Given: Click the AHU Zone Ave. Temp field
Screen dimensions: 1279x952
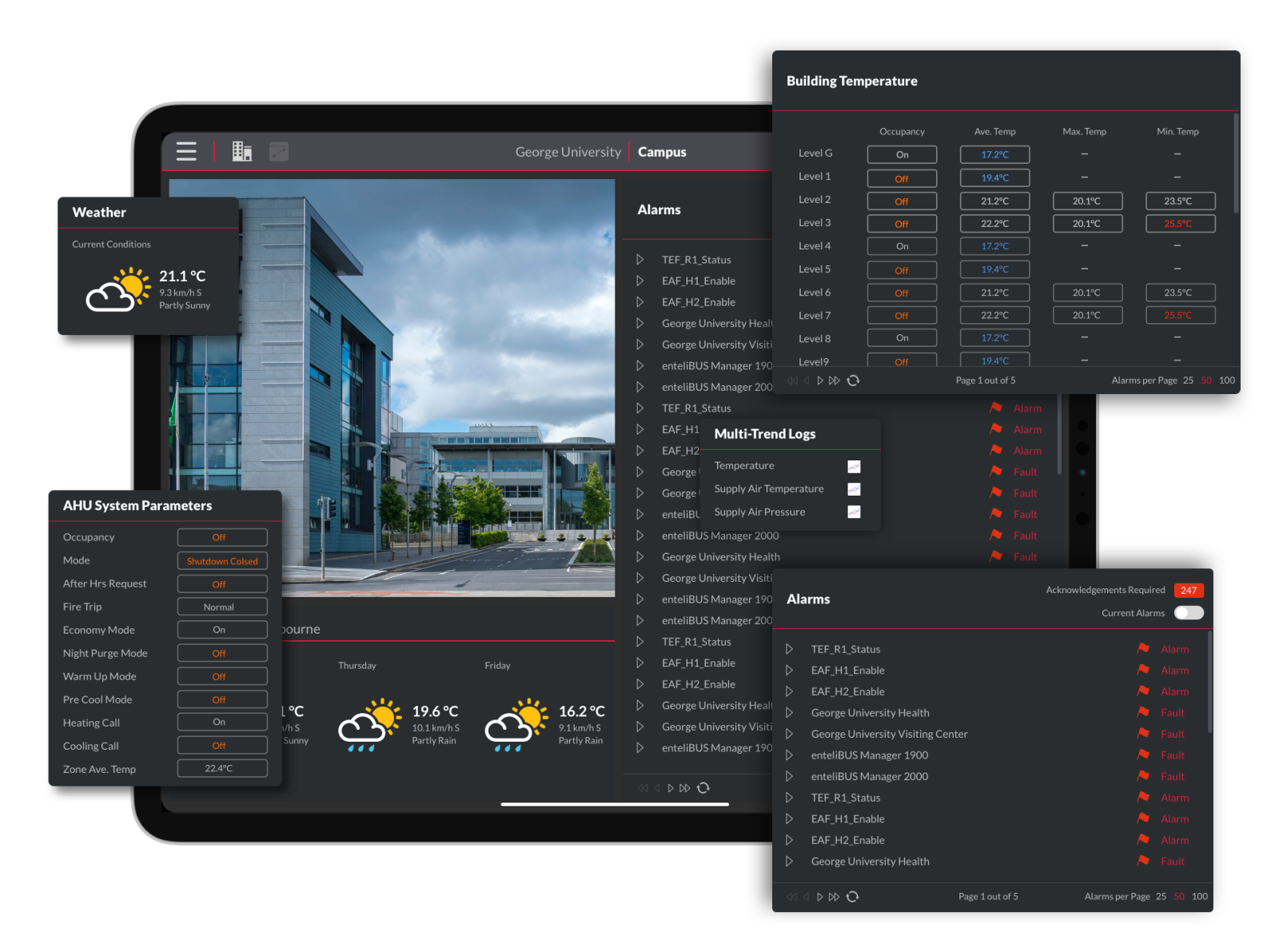Looking at the screenshot, I should tap(221, 769).
